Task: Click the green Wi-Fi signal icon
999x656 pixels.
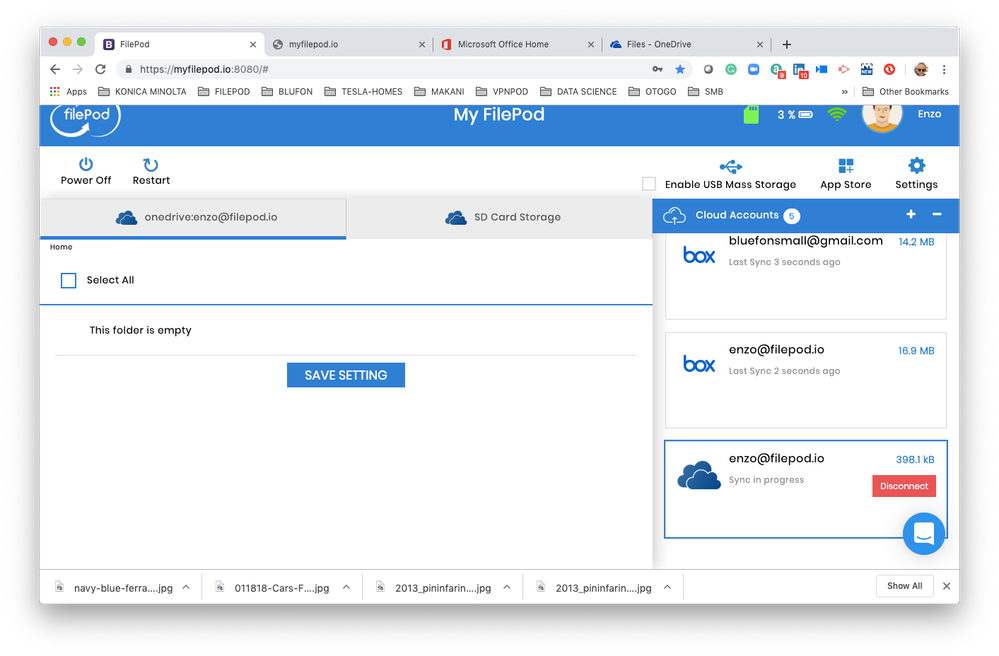Action: click(x=837, y=115)
